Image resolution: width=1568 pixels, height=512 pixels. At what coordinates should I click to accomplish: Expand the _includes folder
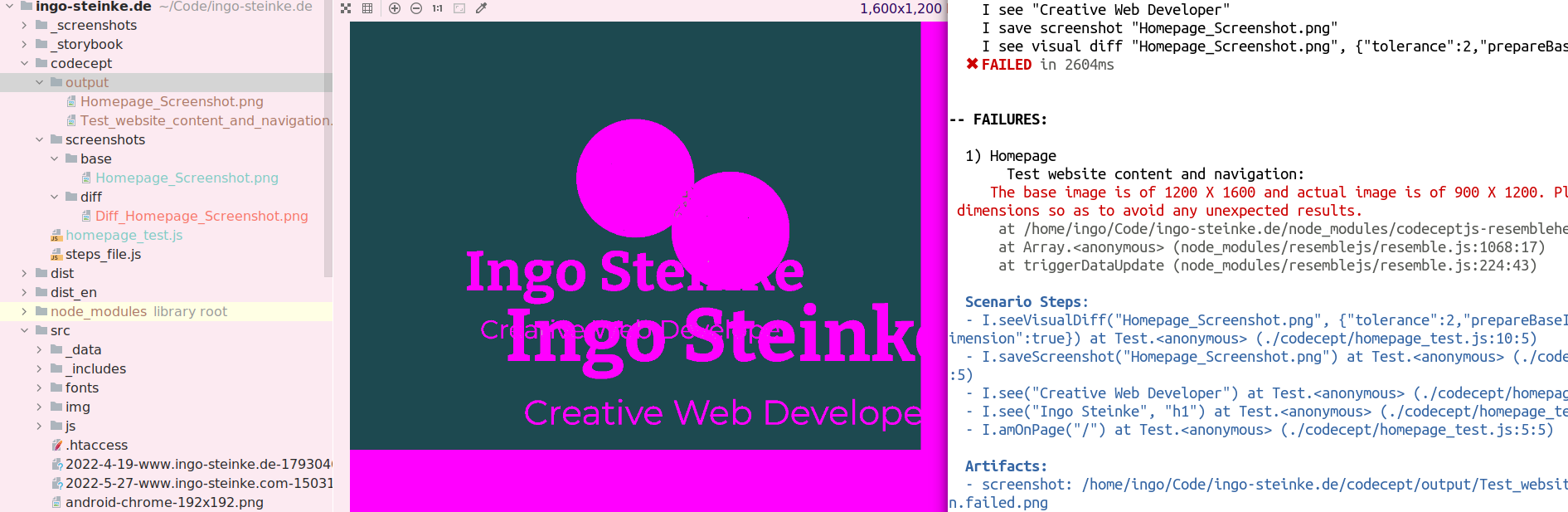tap(39, 368)
